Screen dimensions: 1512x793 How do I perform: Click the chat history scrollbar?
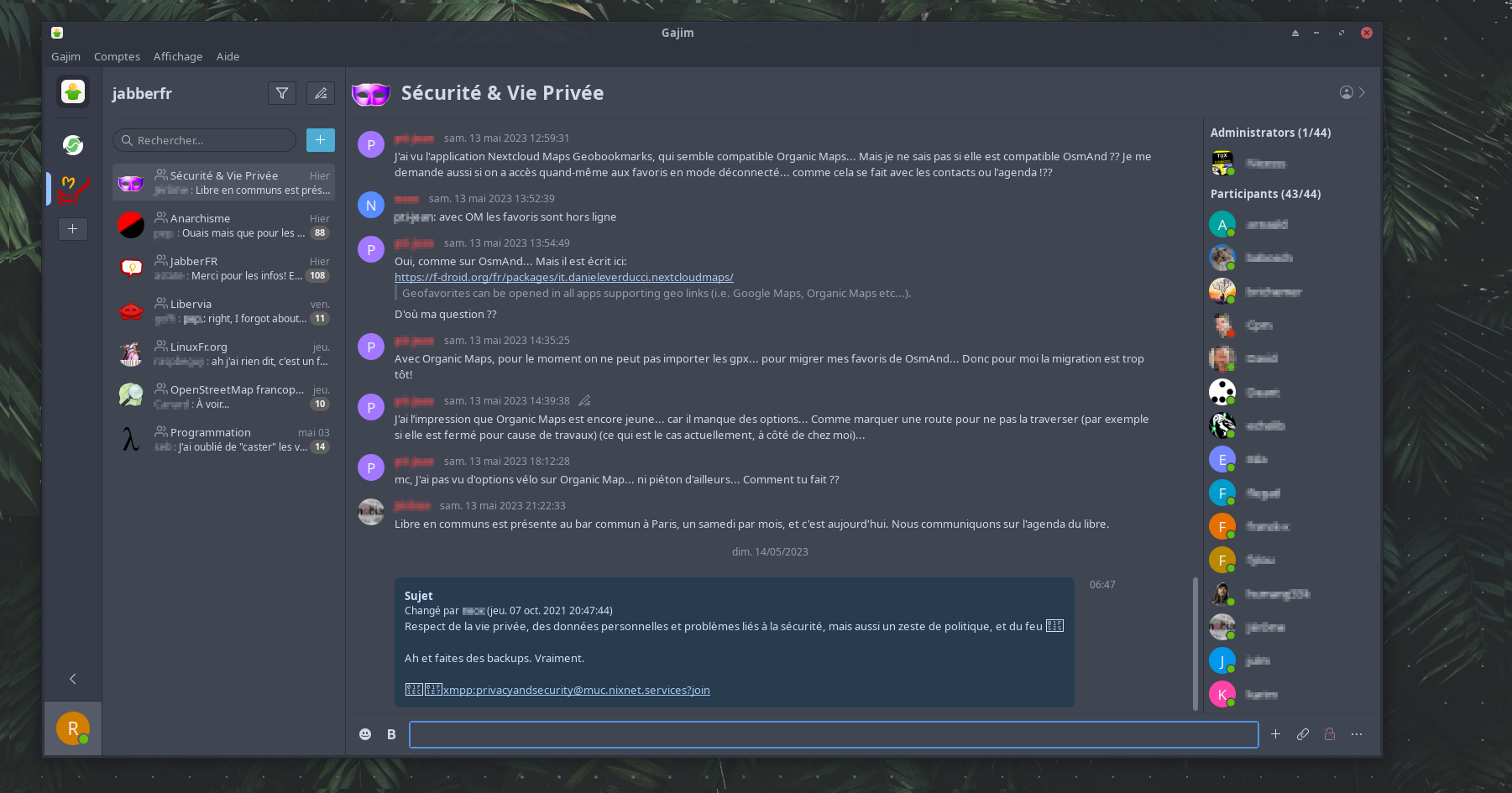[1195, 642]
